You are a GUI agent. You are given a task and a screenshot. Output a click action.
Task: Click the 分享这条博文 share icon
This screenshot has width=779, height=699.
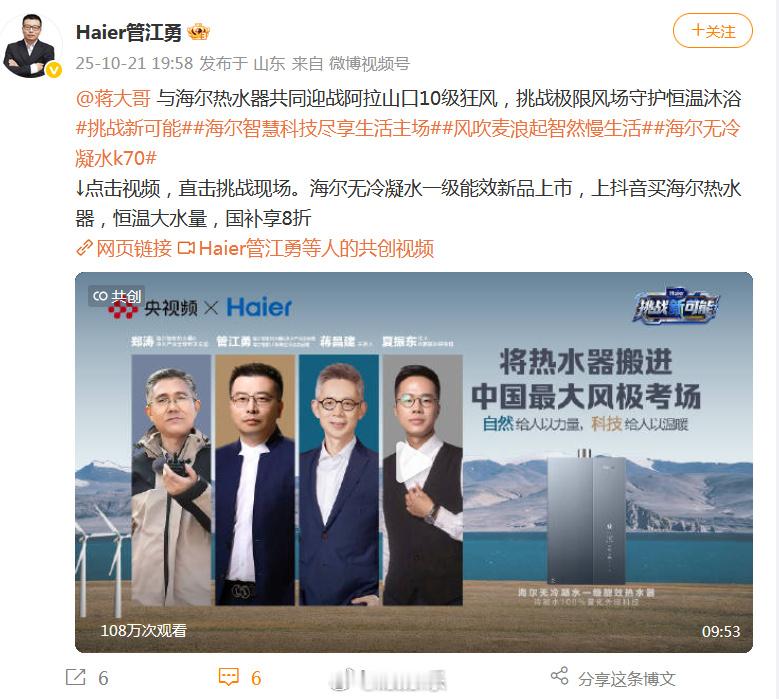(559, 676)
